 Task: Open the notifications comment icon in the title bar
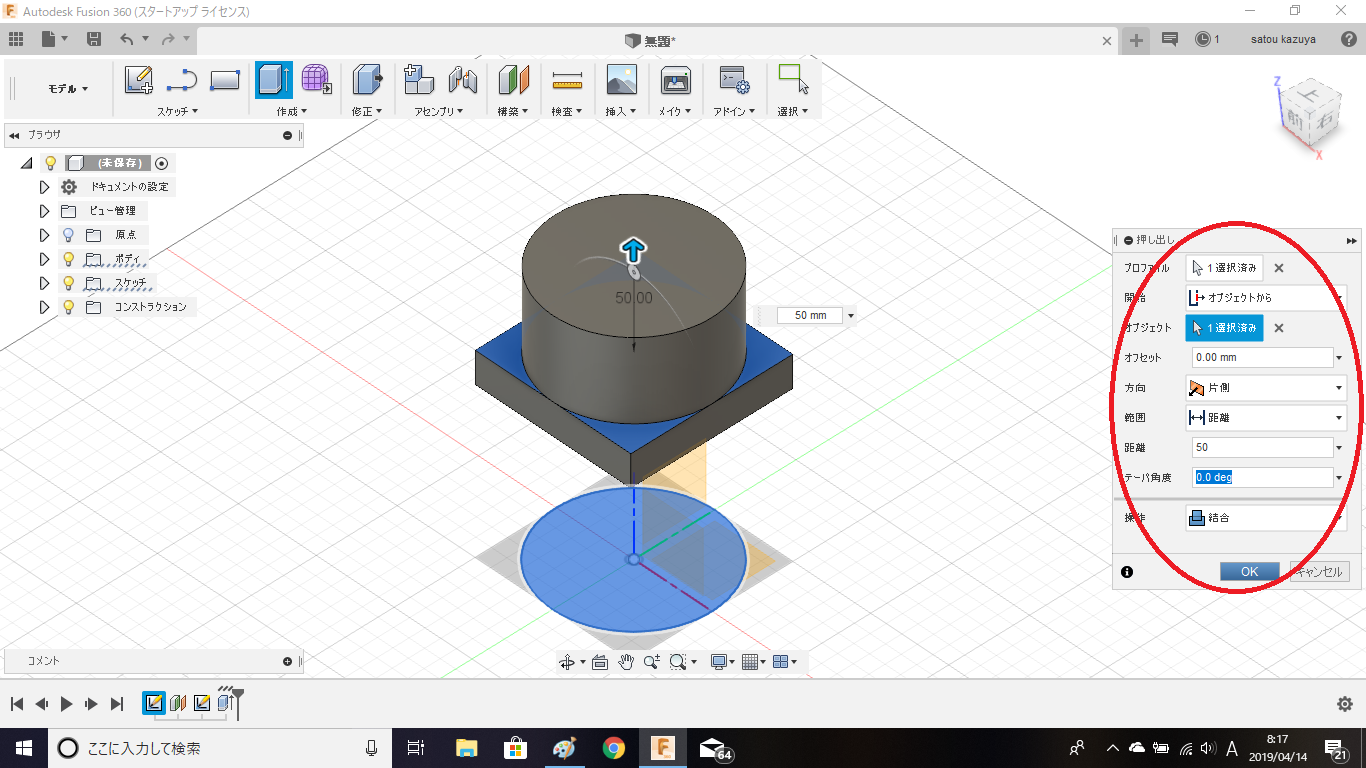pos(1170,39)
